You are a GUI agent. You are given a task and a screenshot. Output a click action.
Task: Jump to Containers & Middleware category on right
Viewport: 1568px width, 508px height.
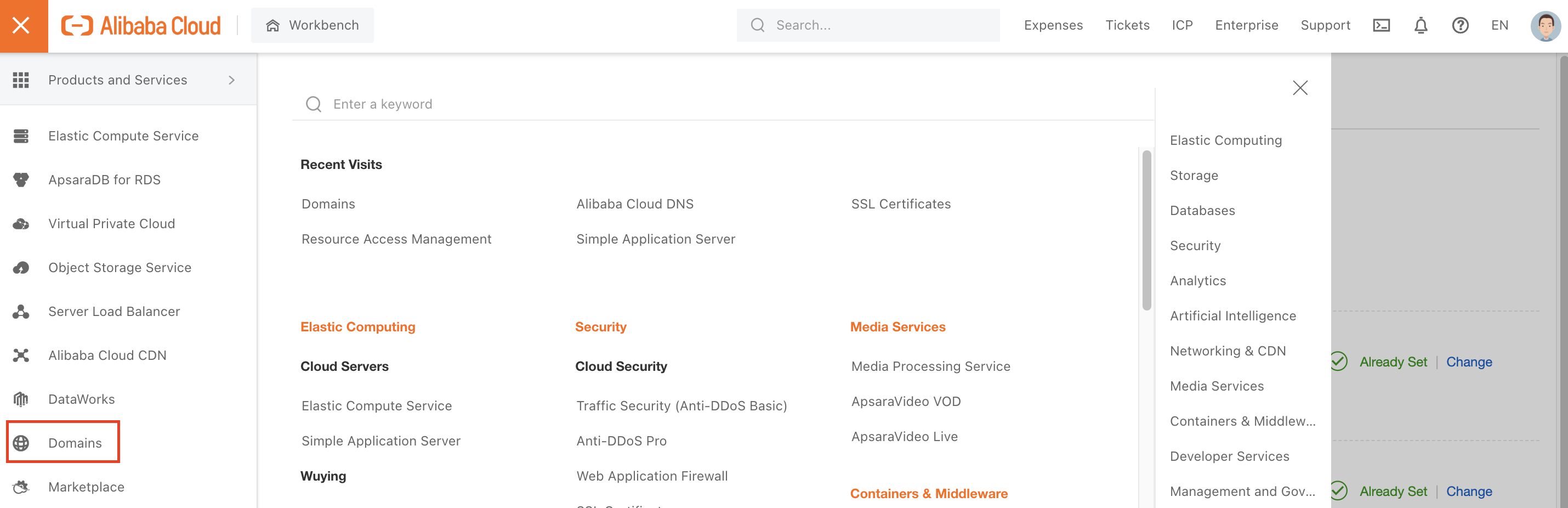pyautogui.click(x=1242, y=421)
